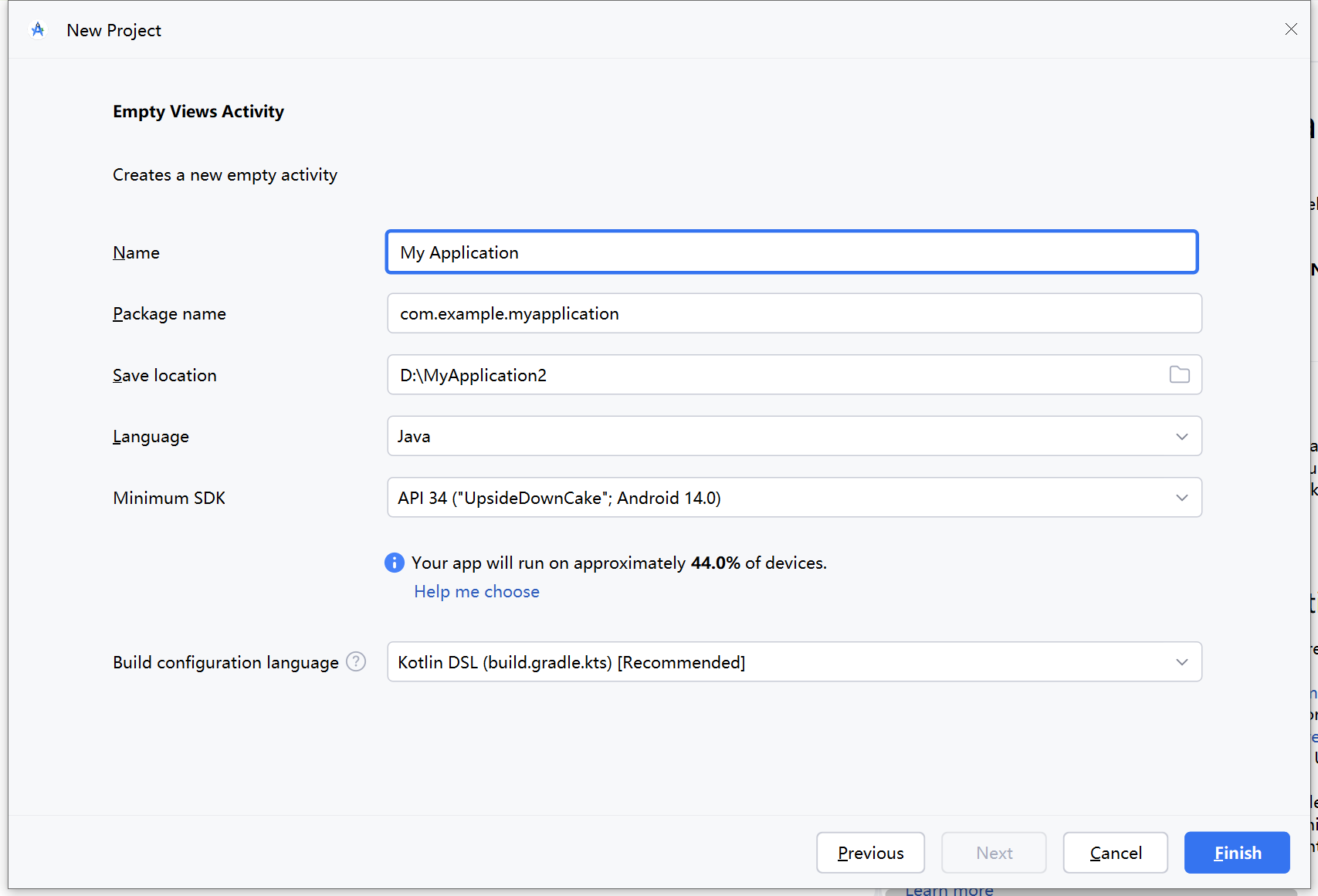This screenshot has height=896, width=1318.
Task: Close the New Project dialog
Action: [x=1291, y=29]
